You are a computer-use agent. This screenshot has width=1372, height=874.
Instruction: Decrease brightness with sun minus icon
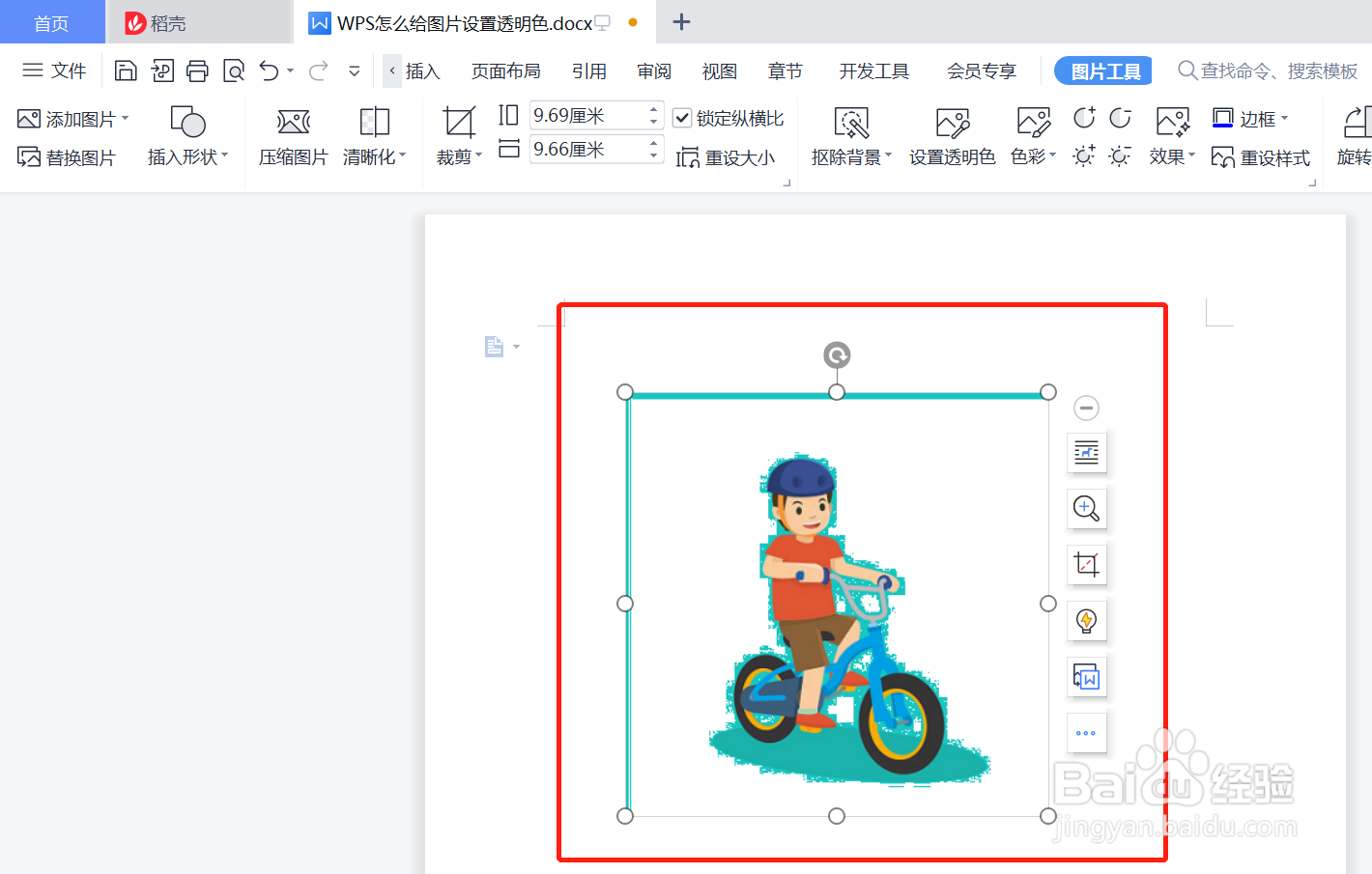click(x=1120, y=155)
